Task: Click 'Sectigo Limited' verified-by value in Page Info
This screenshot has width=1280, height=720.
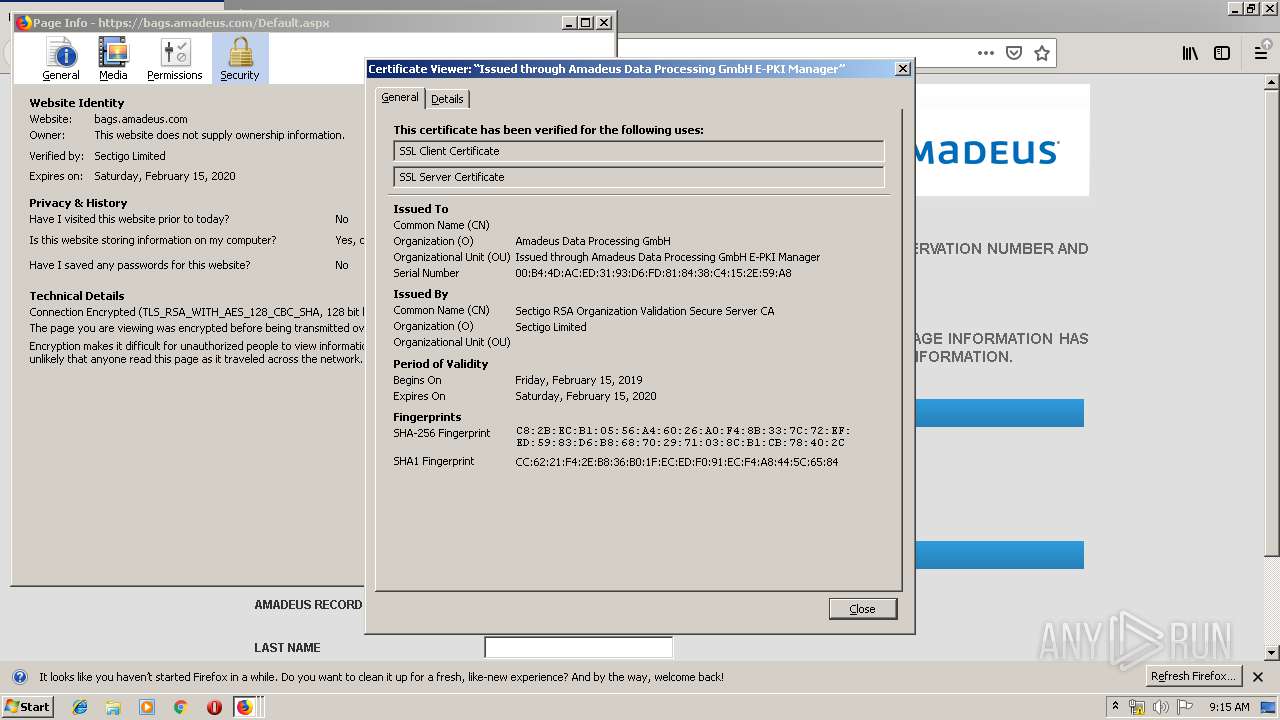Action: pyautogui.click(x=130, y=156)
